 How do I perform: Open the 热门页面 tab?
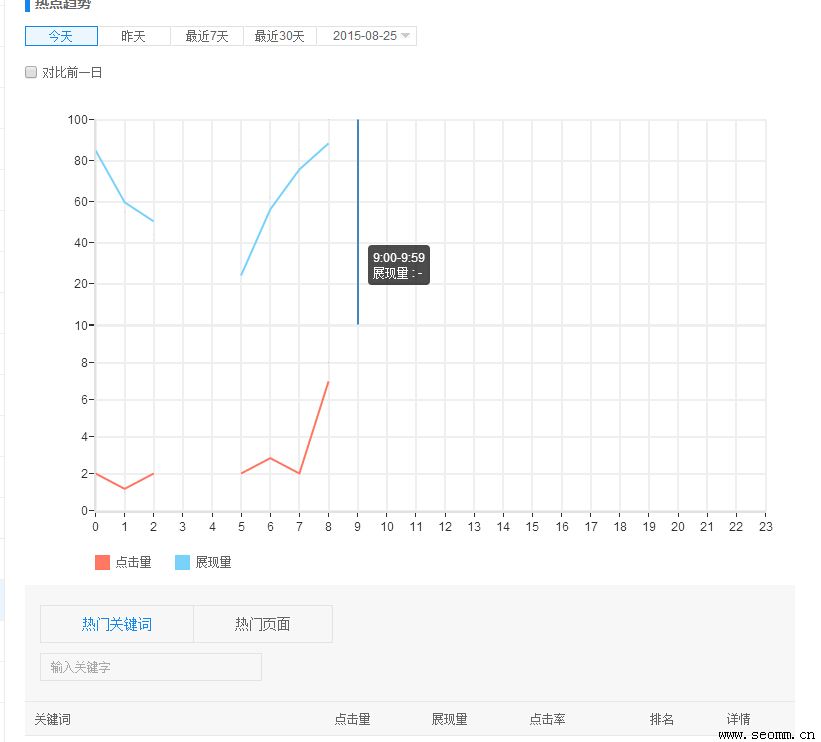pyautogui.click(x=263, y=624)
